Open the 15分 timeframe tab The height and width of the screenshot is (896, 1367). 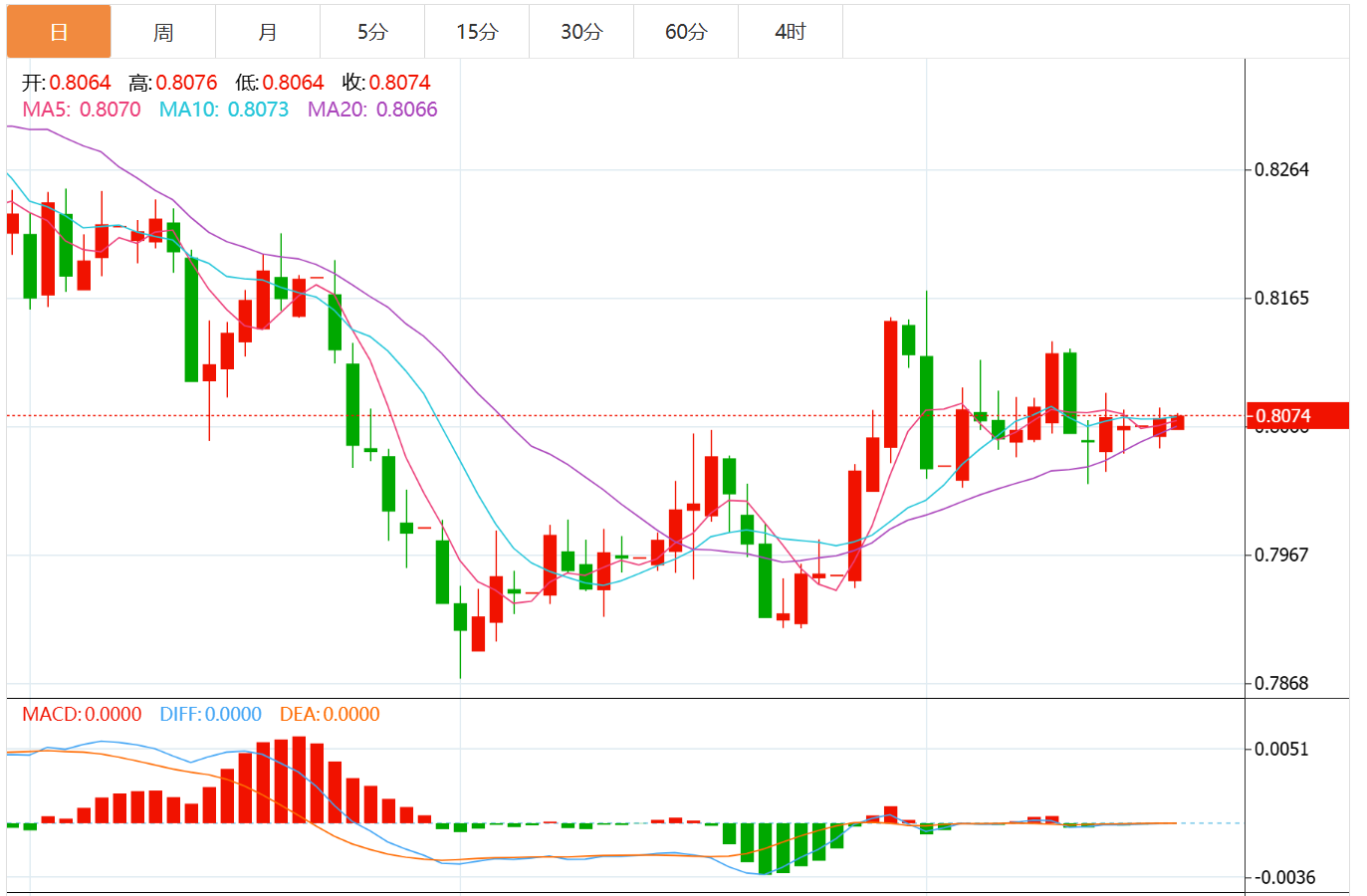coord(477,32)
